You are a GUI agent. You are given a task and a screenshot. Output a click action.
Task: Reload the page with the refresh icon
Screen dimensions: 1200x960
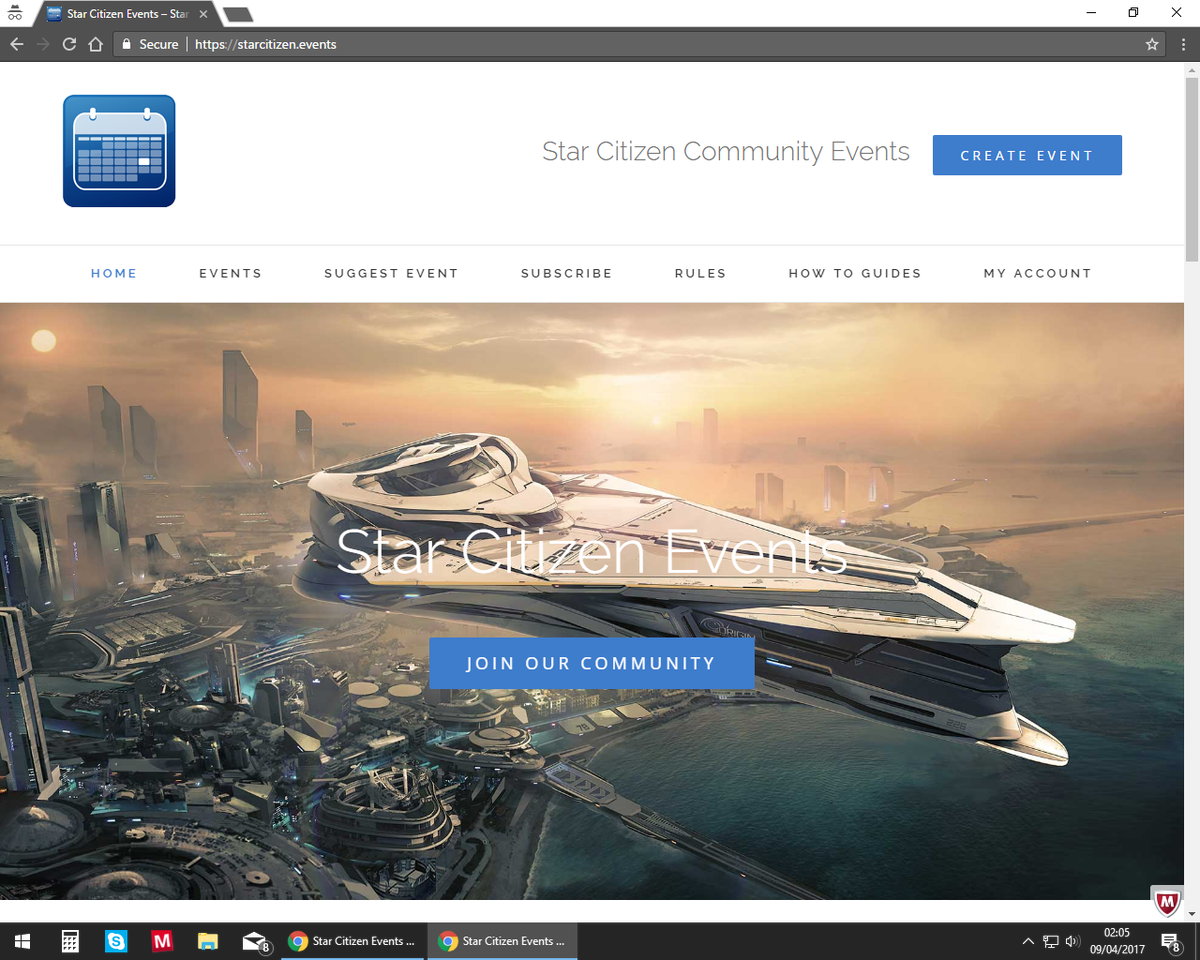[69, 44]
